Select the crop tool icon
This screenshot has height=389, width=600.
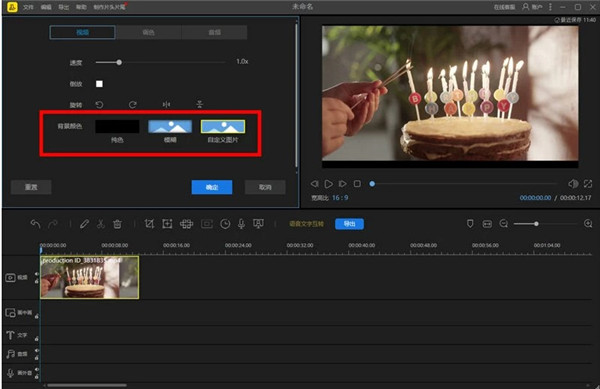click(x=149, y=224)
